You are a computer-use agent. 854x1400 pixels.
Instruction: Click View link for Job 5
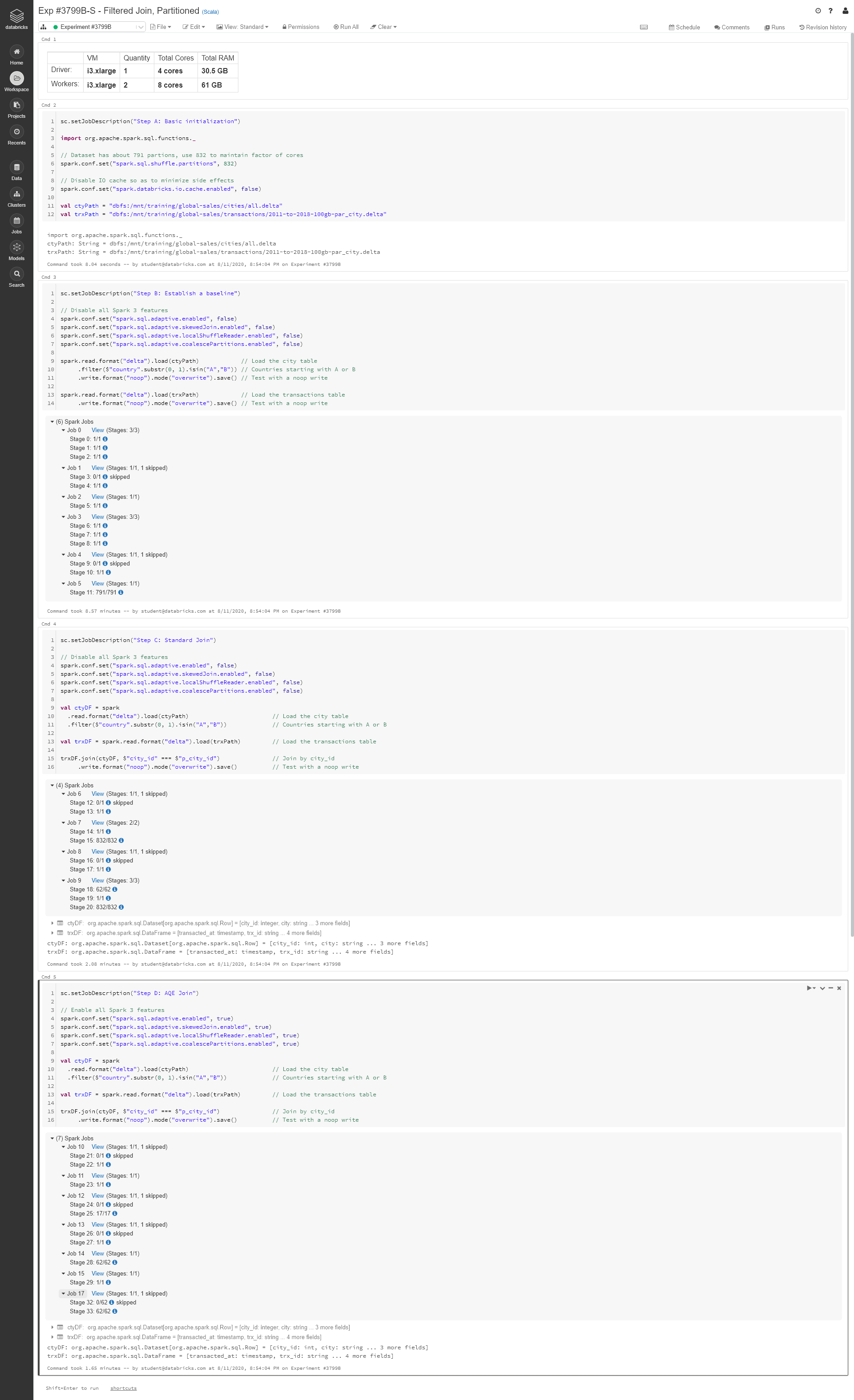[98, 584]
